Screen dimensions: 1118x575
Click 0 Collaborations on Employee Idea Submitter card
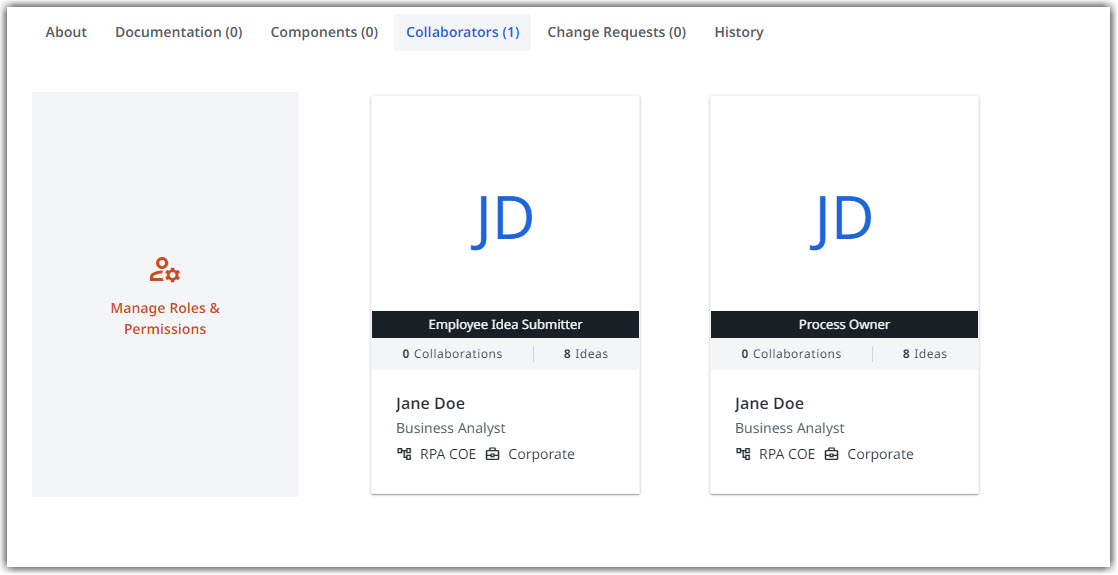coord(452,354)
